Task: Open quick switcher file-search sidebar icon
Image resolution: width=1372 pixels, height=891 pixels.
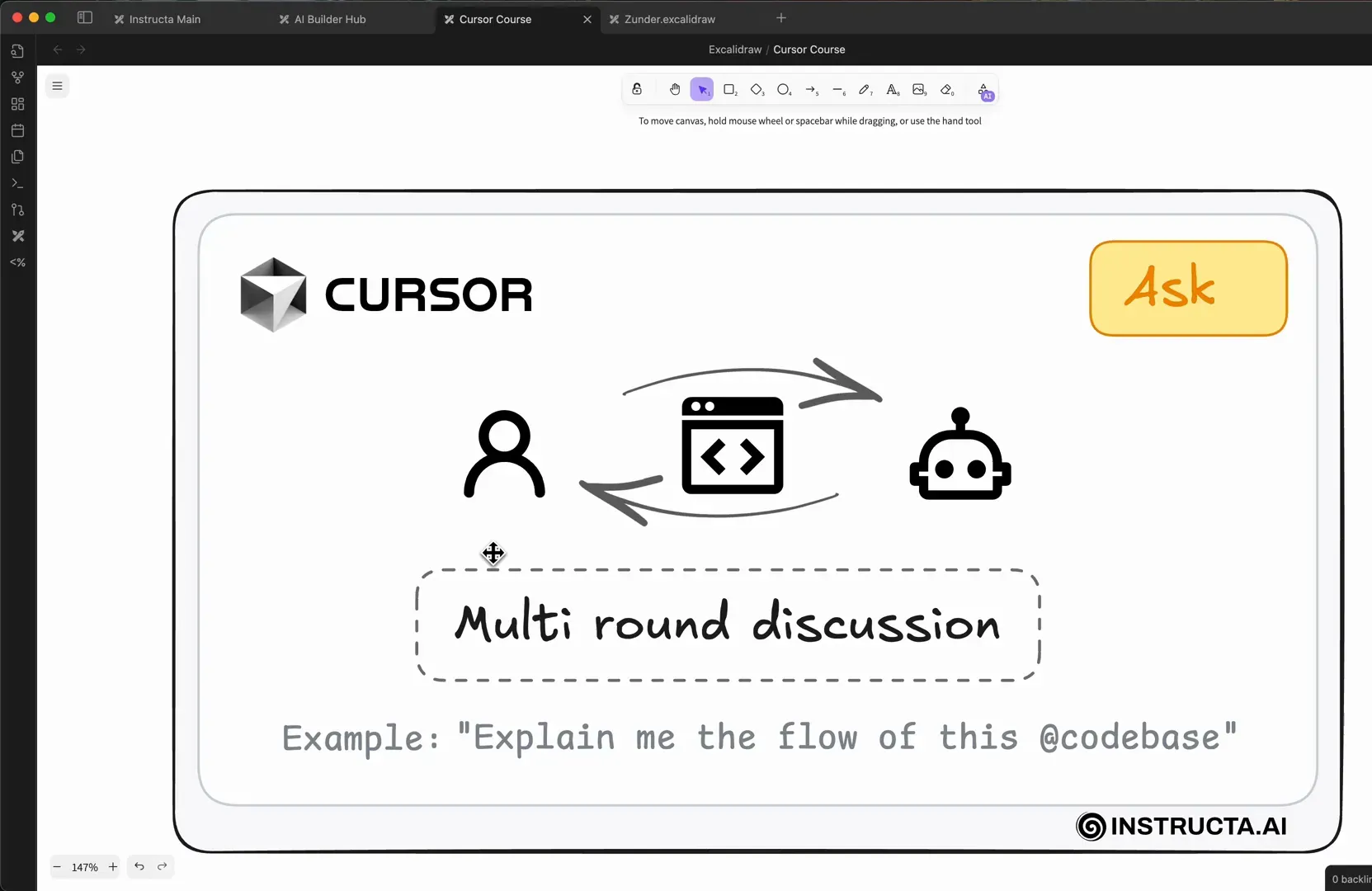Action: [17, 51]
